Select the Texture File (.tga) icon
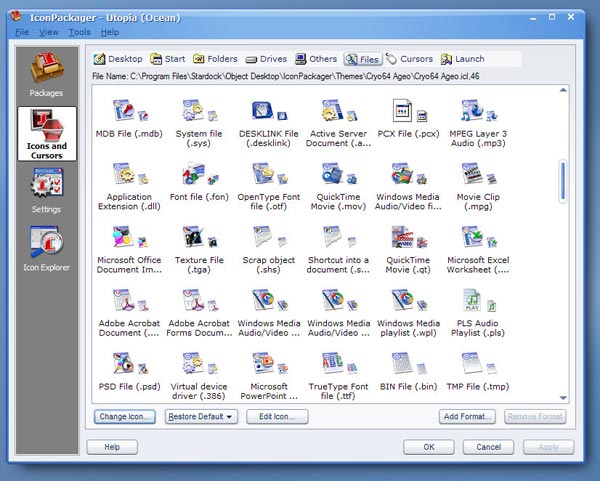The height and width of the screenshot is (481, 600). point(196,238)
